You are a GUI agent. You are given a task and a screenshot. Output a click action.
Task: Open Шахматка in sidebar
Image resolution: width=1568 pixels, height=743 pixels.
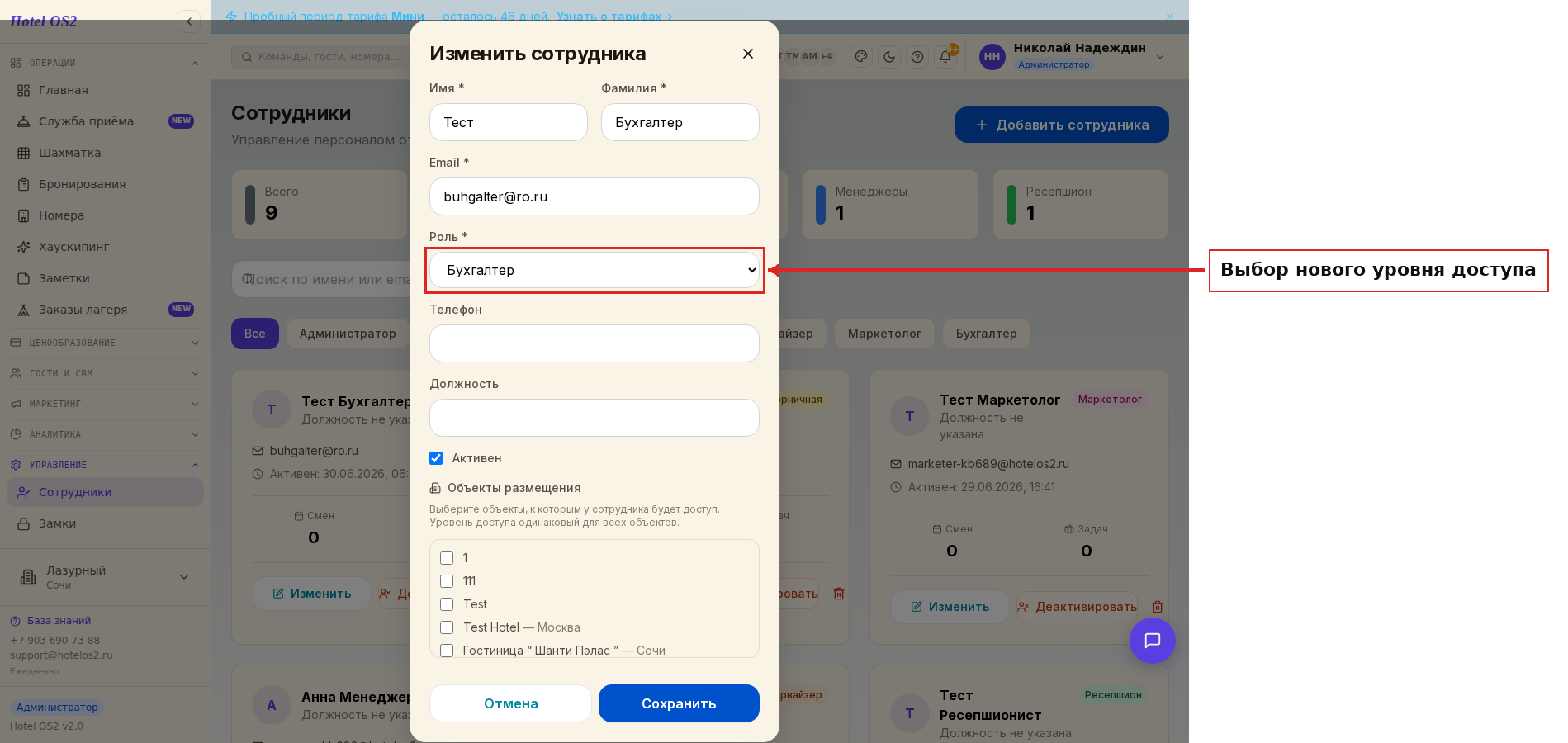(x=105, y=153)
